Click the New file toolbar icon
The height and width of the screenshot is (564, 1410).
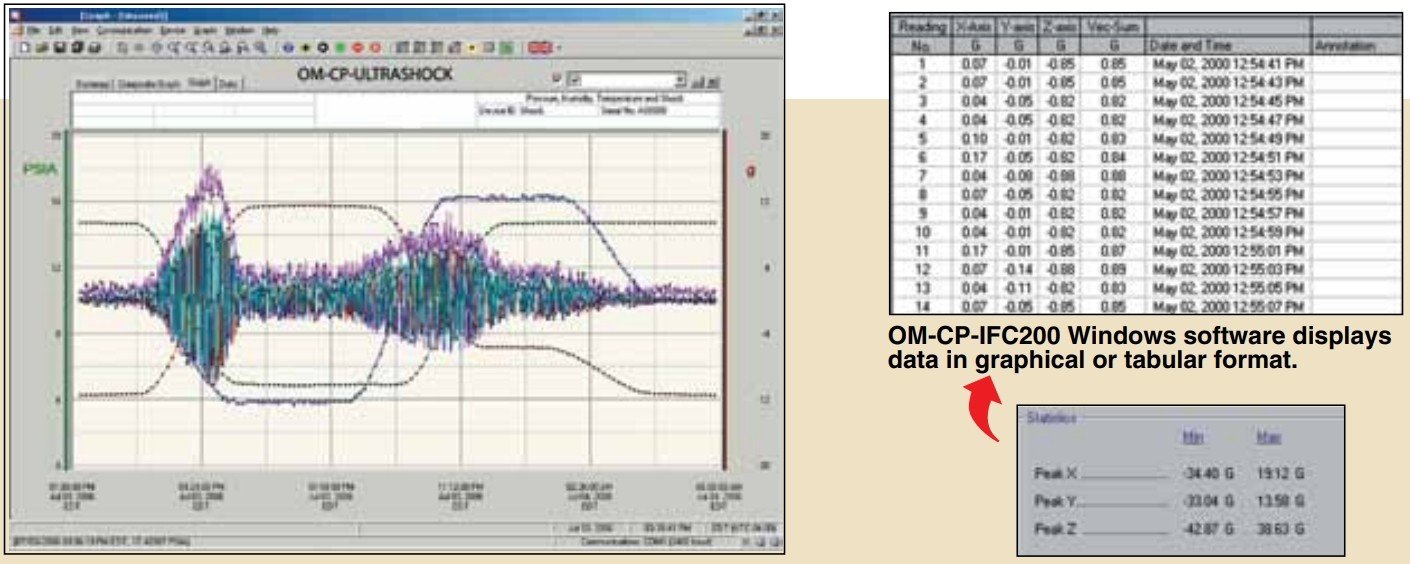point(23,48)
